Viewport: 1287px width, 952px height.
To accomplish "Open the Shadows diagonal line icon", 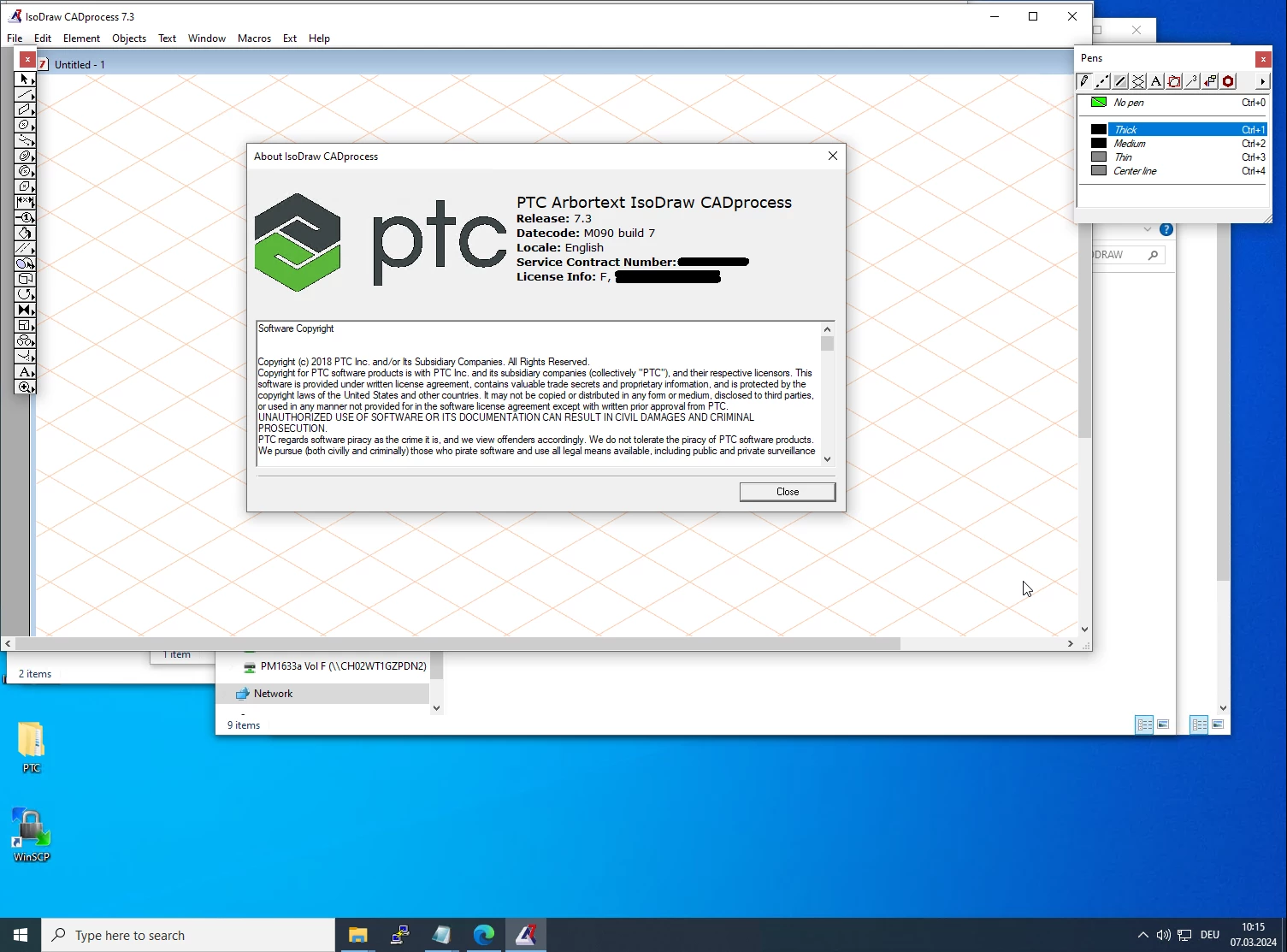I will [1120, 81].
